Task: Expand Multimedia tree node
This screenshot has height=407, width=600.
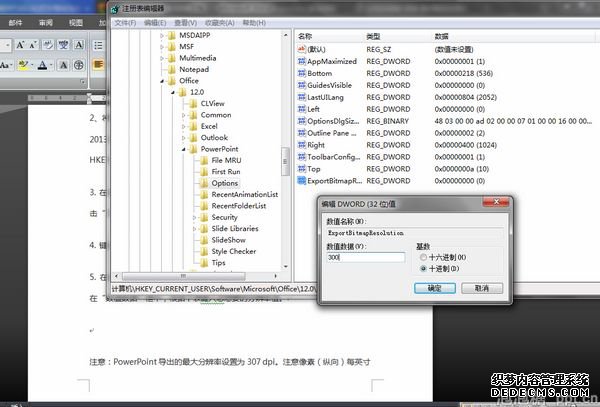Action: (x=162, y=58)
